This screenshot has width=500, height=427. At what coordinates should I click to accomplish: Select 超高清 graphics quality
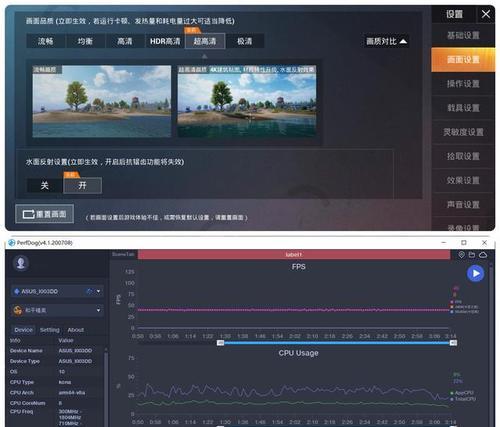[205, 41]
